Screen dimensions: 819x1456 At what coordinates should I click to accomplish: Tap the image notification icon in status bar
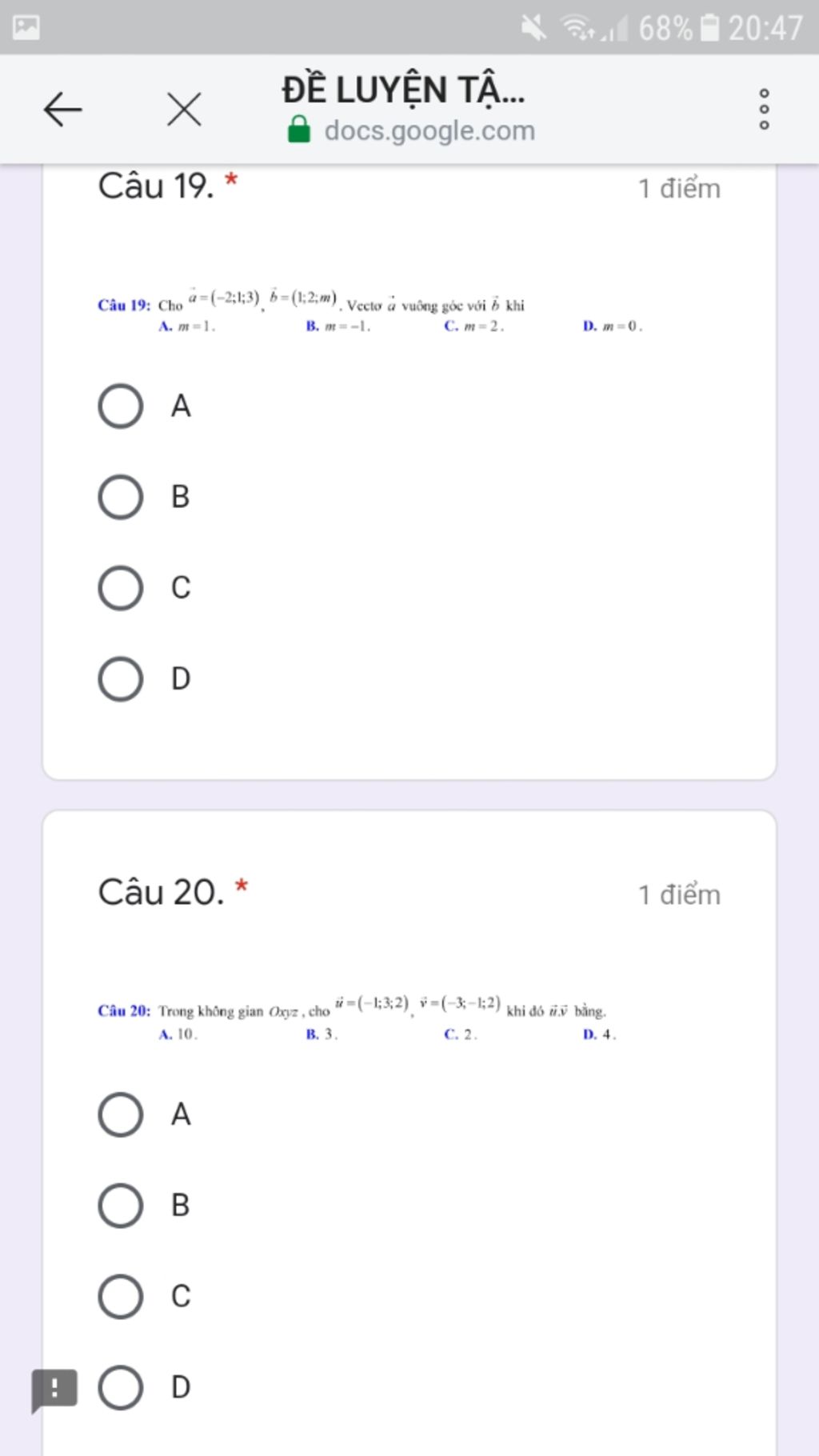click(x=26, y=27)
